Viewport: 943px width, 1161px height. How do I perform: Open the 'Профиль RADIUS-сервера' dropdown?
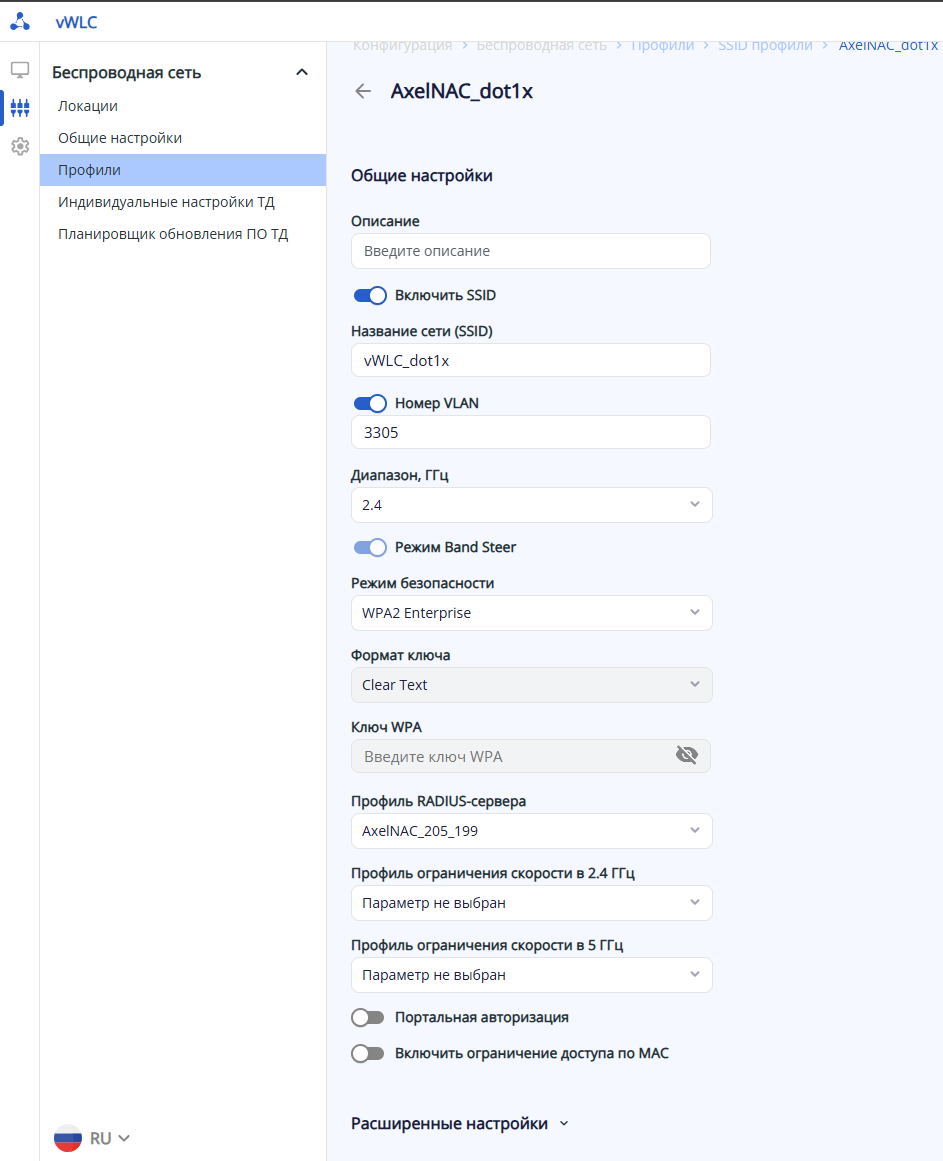click(x=531, y=831)
